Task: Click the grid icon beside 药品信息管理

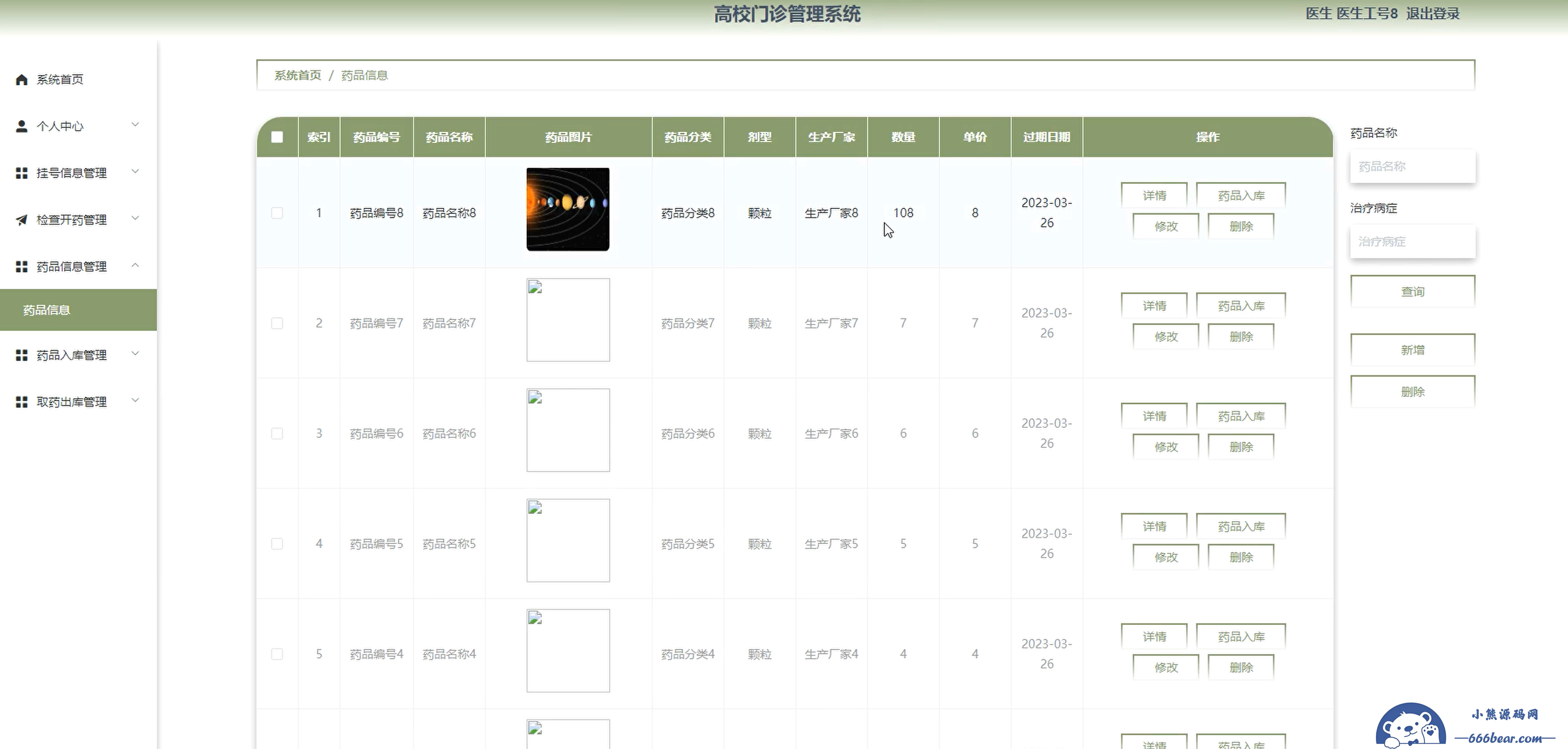Action: 21,267
